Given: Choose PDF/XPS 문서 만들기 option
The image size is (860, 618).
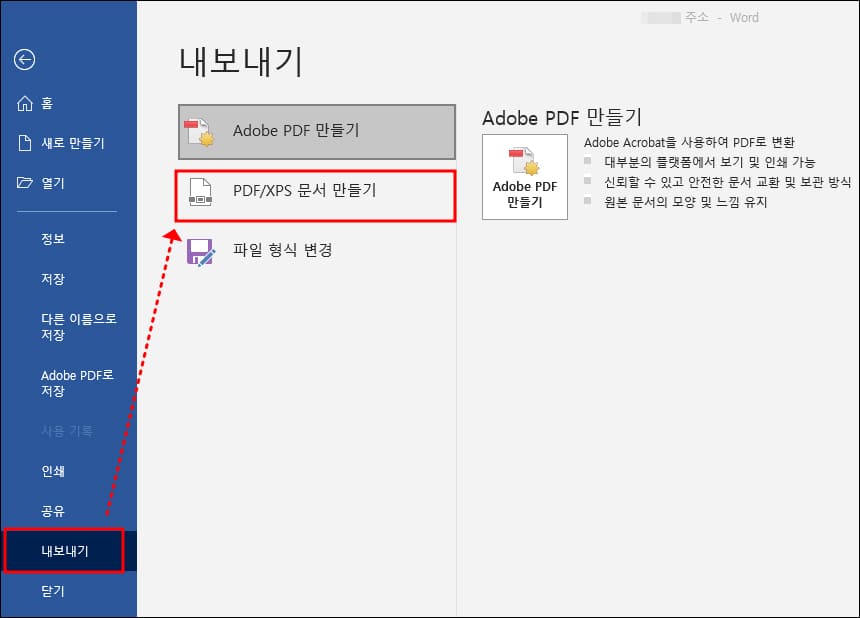Looking at the screenshot, I should (315, 196).
